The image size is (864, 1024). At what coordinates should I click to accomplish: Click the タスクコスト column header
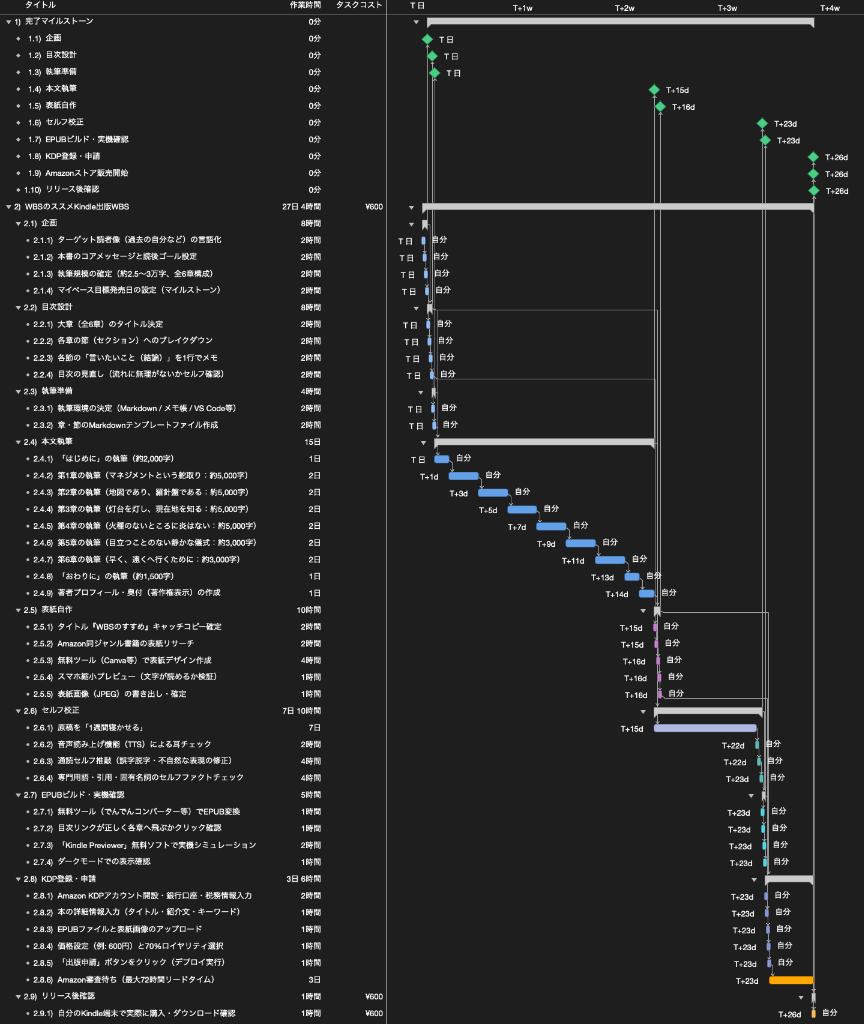[359, 5]
